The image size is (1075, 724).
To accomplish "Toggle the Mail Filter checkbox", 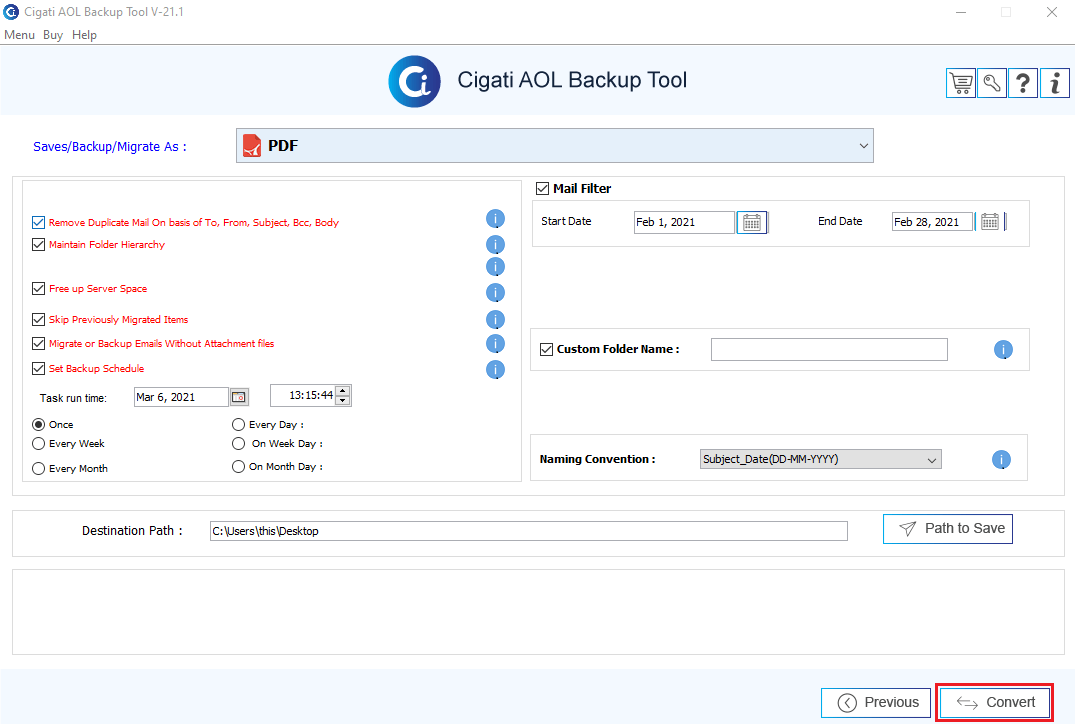I will click(x=542, y=189).
